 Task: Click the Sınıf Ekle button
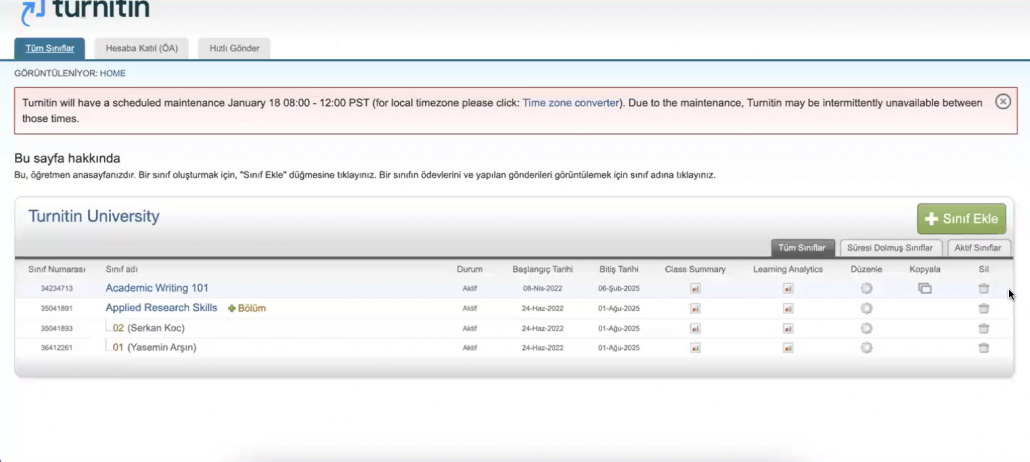point(961,219)
